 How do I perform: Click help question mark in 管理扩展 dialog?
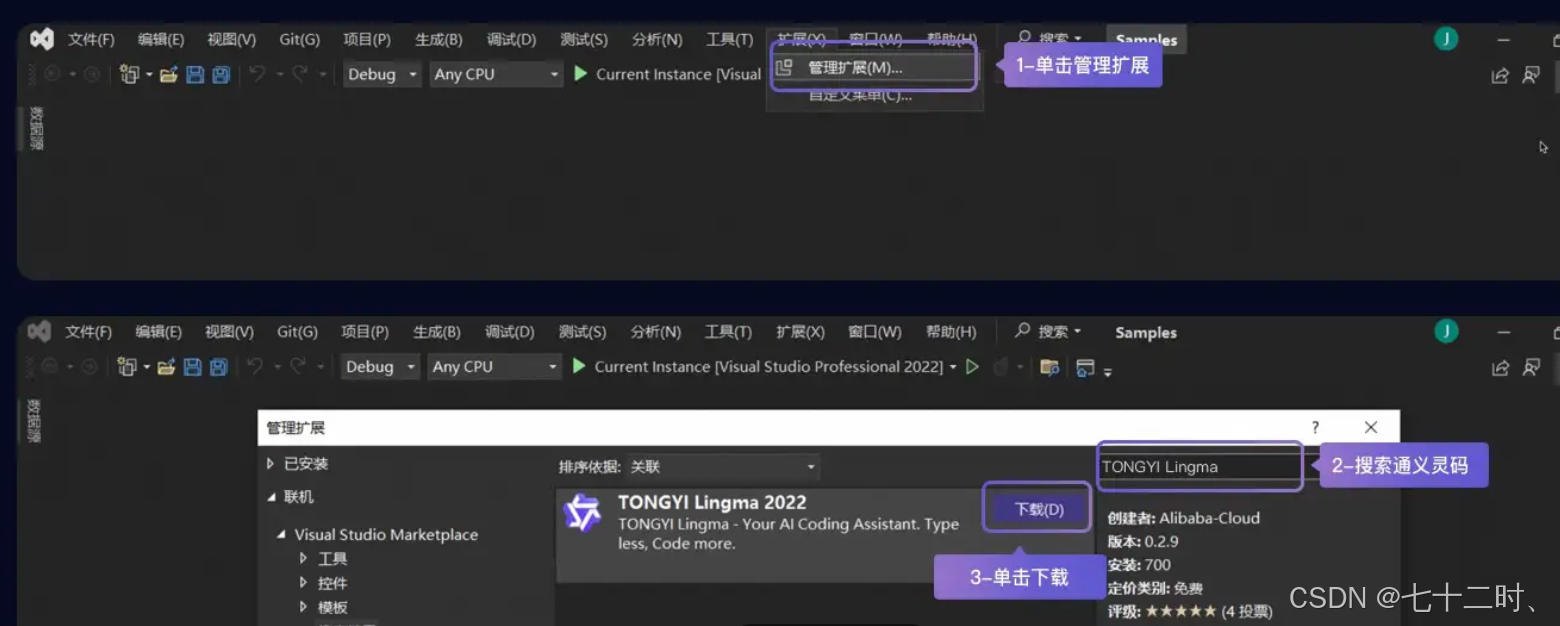(x=1315, y=427)
